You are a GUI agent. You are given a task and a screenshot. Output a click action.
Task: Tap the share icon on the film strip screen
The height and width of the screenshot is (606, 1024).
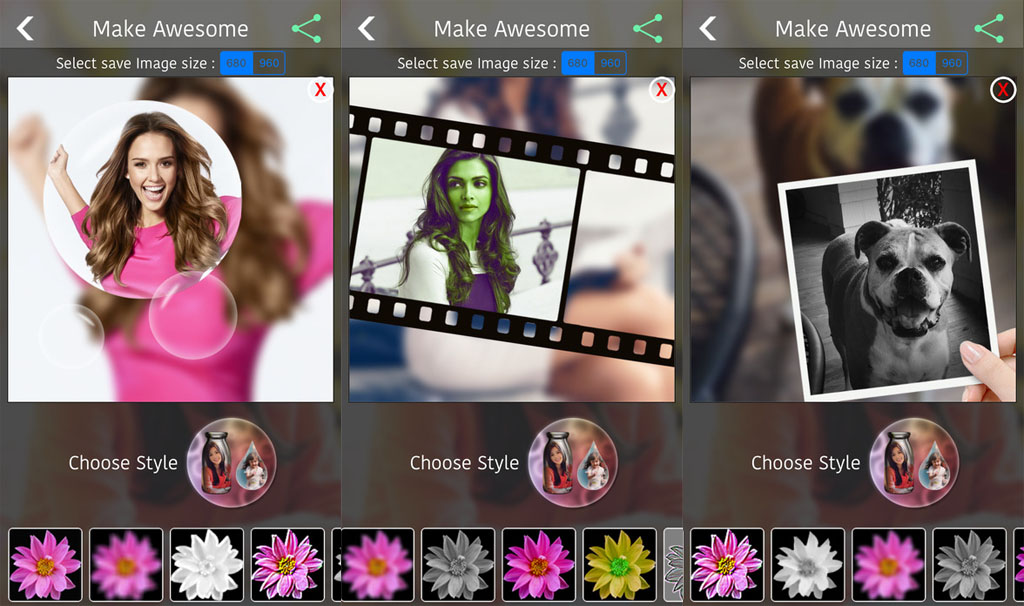(x=648, y=29)
